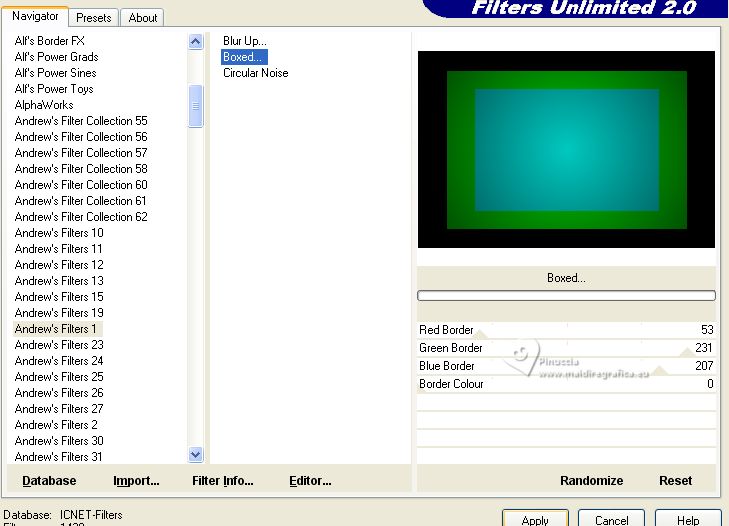
Task: Pick Andrew's Filters 19
Action: tap(59, 313)
